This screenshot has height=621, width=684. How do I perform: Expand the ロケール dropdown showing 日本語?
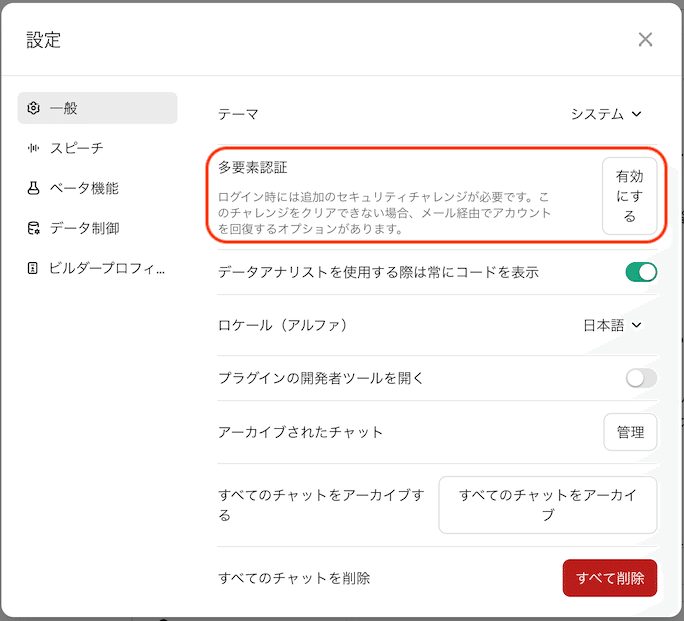(x=611, y=325)
